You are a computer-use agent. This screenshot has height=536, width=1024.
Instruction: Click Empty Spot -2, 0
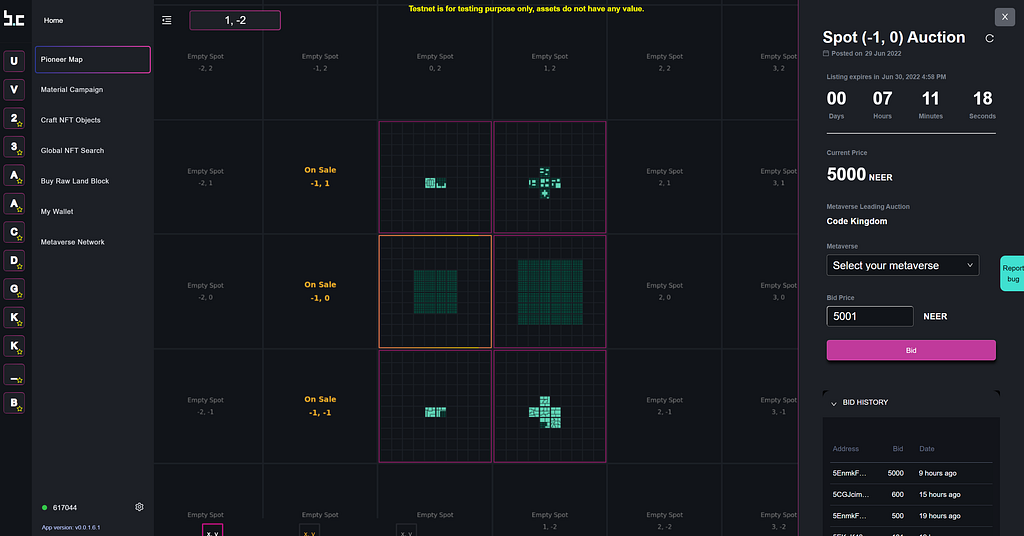(x=206, y=291)
